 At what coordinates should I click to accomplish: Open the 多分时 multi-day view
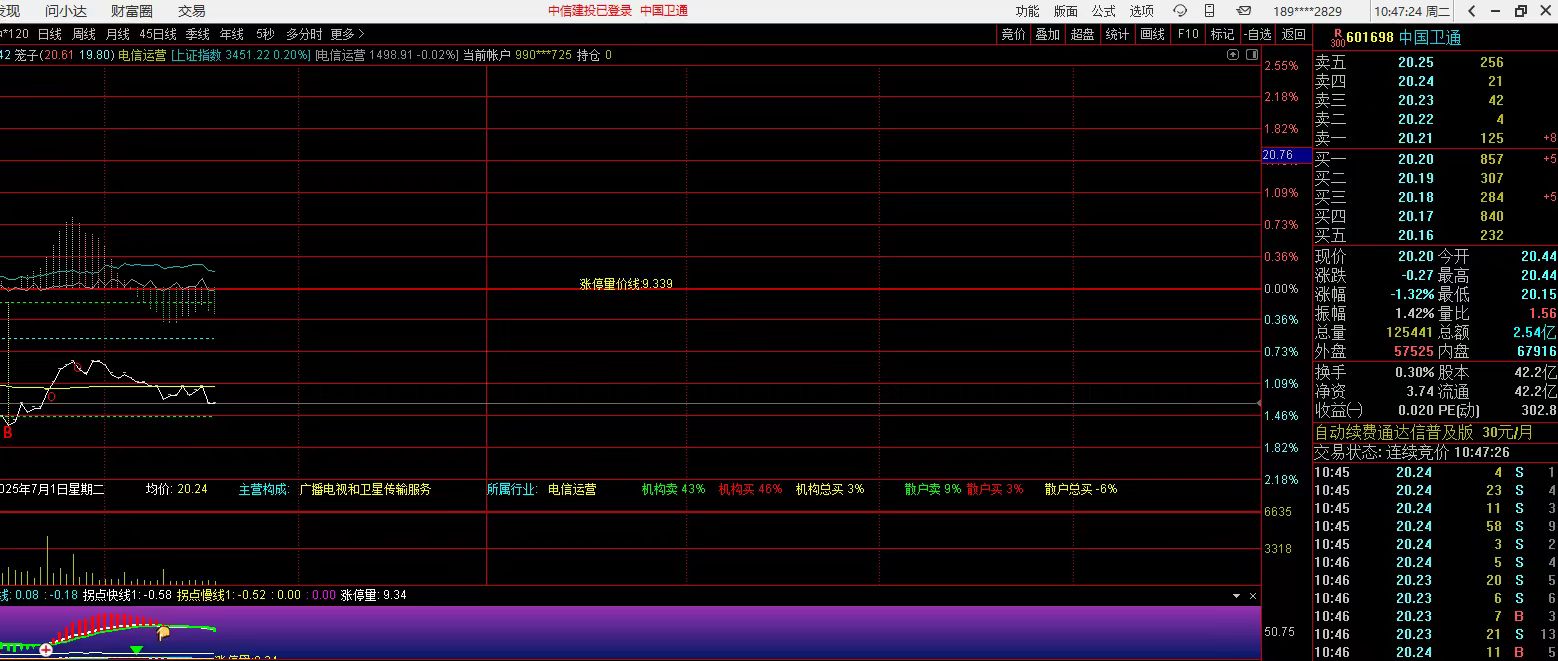pyautogui.click(x=304, y=34)
